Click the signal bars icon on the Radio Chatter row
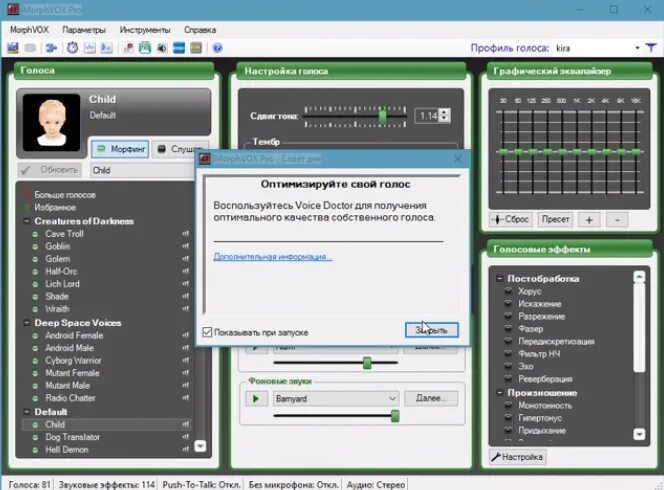 pyautogui.click(x=185, y=398)
